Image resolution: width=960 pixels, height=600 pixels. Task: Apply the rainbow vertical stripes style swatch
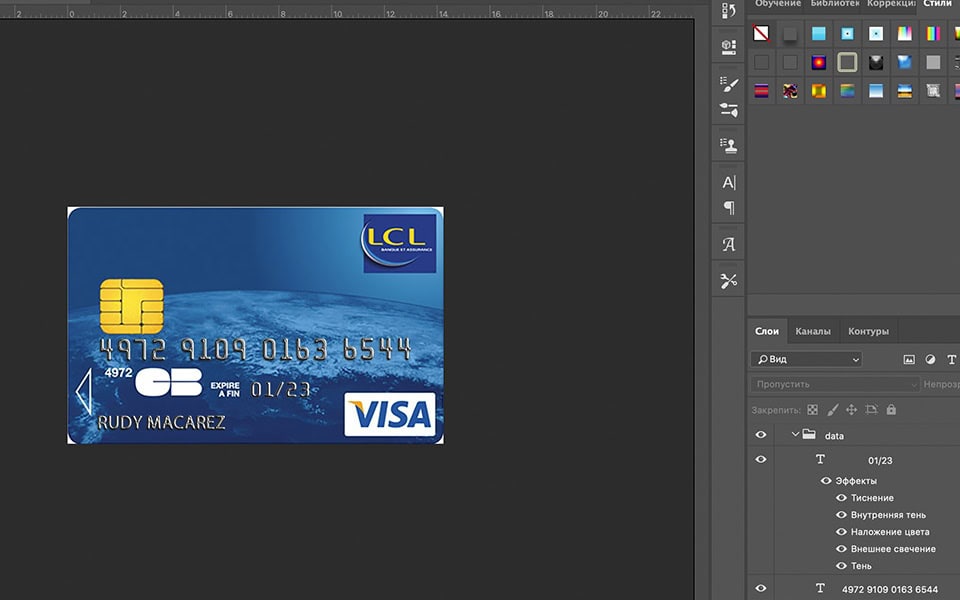point(933,33)
